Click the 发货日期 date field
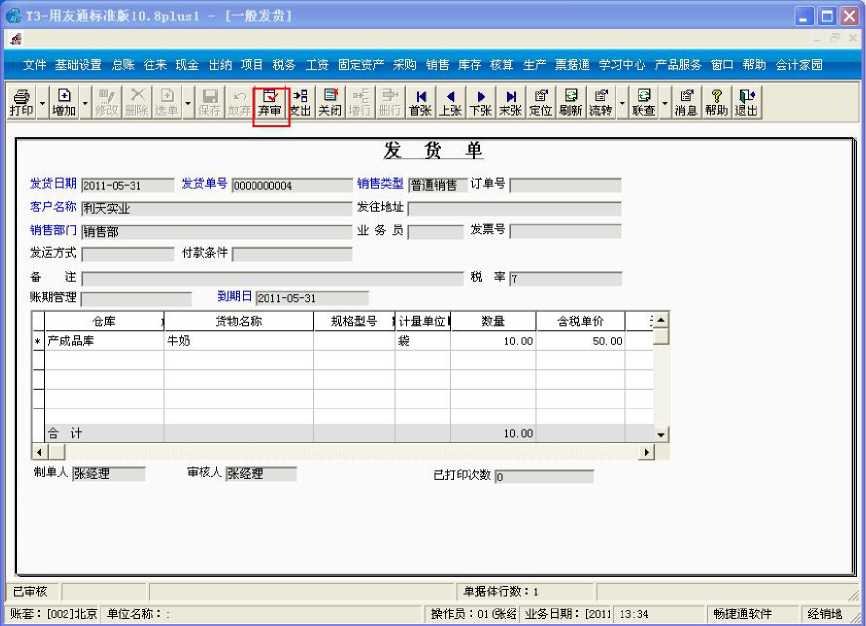 [128, 185]
